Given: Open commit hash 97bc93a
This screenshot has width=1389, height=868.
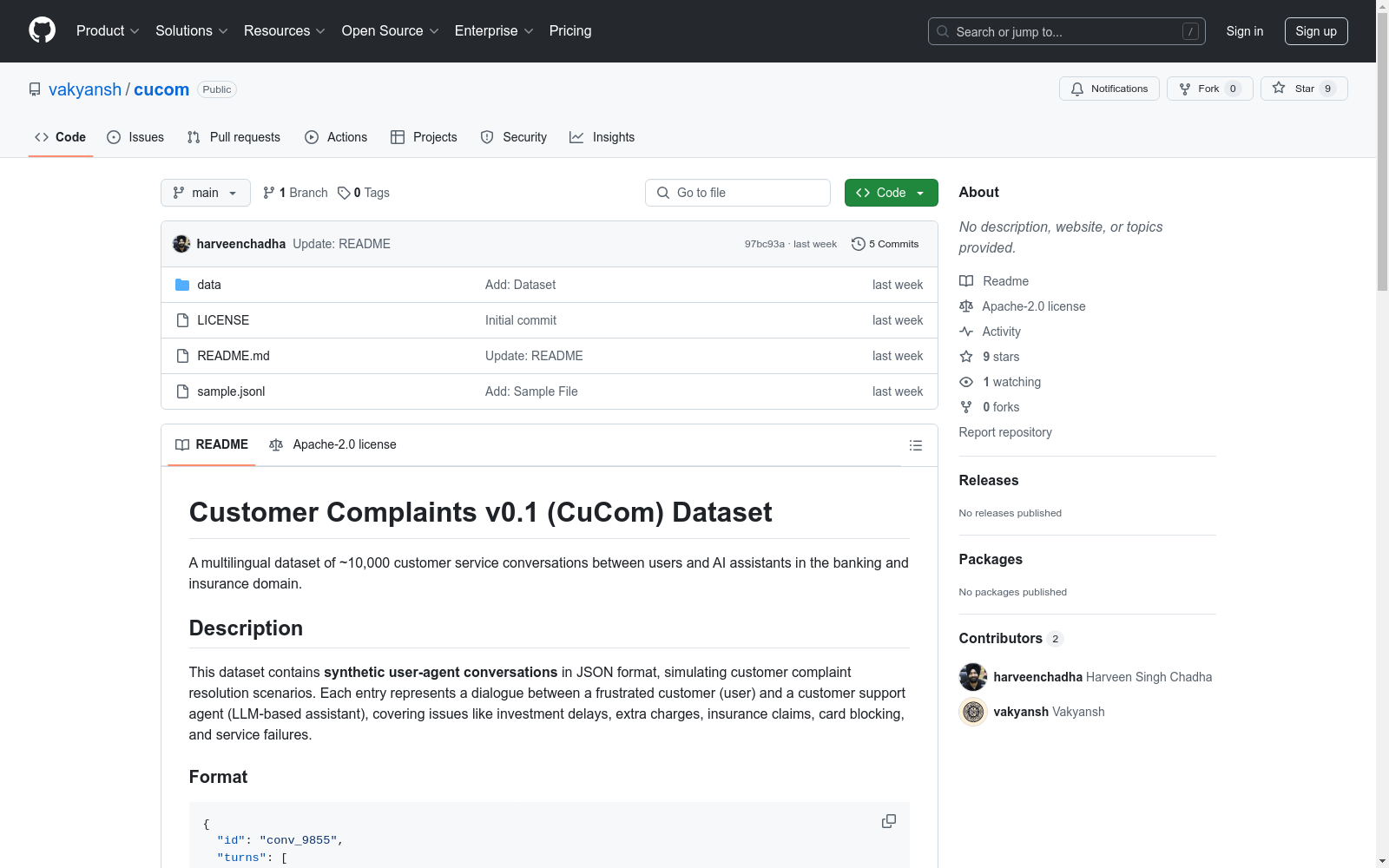Looking at the screenshot, I should tap(764, 244).
